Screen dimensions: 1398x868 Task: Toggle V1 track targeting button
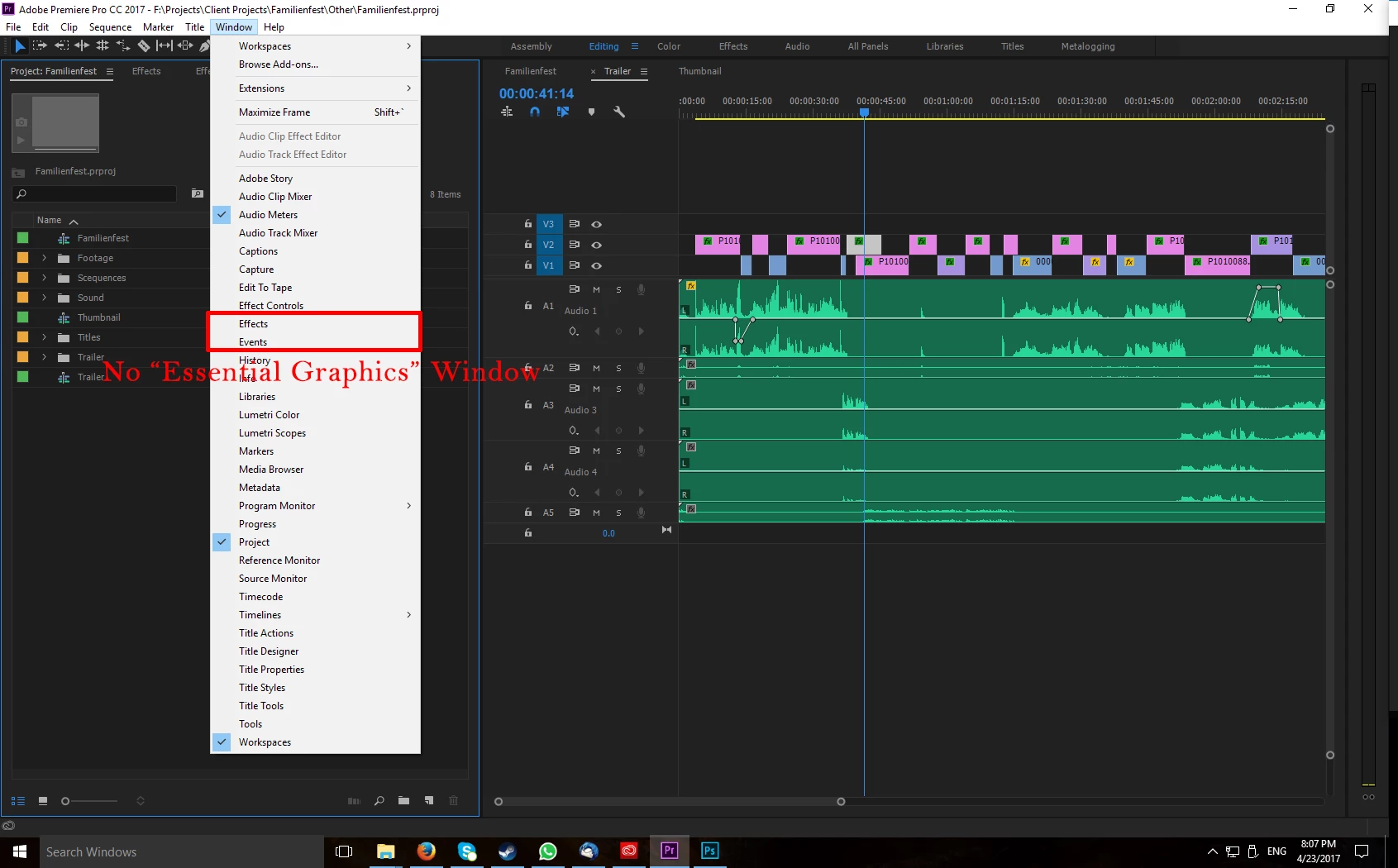[548, 265]
